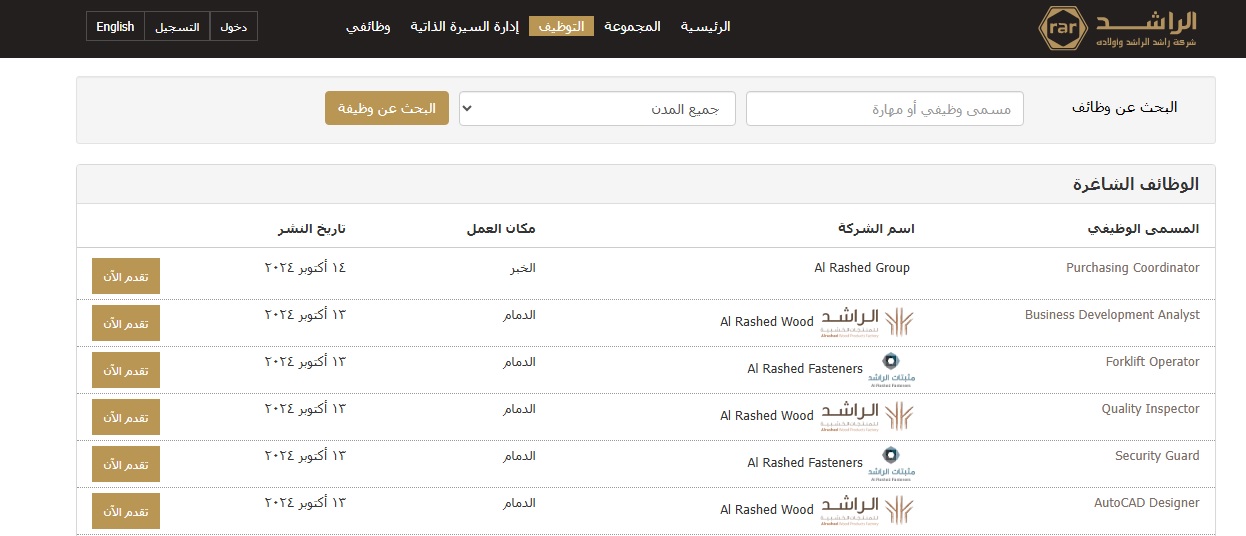Click the دخول login button
The width and height of the screenshot is (1246, 536).
tap(233, 27)
